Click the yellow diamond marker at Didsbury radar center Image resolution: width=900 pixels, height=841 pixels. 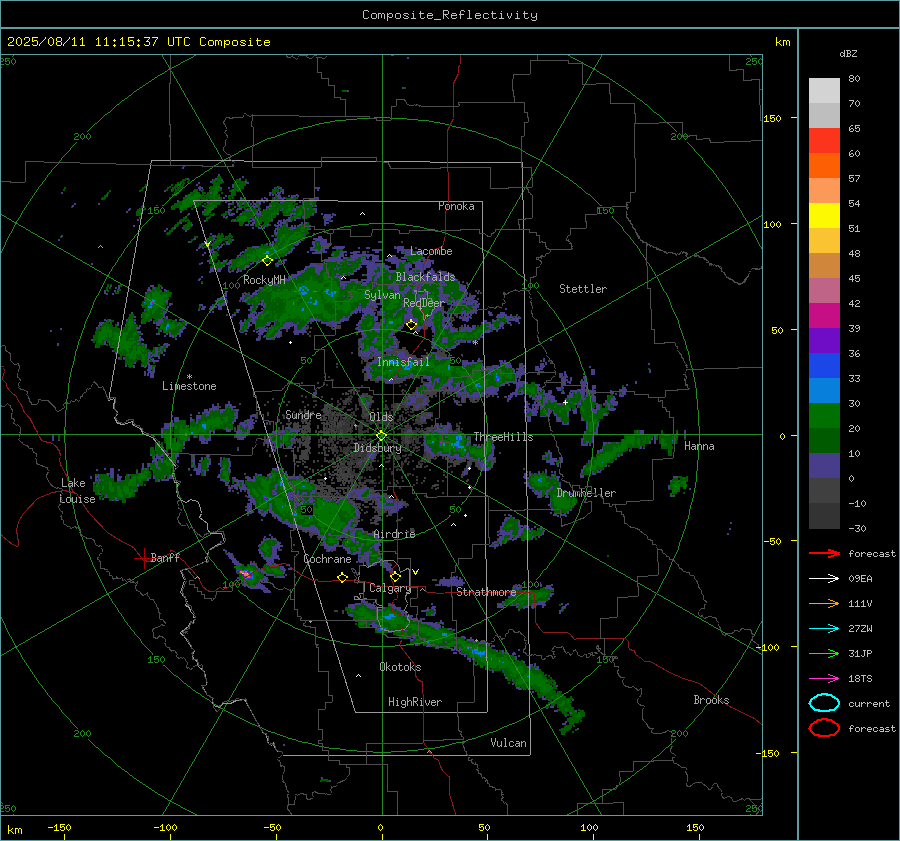pos(382,435)
